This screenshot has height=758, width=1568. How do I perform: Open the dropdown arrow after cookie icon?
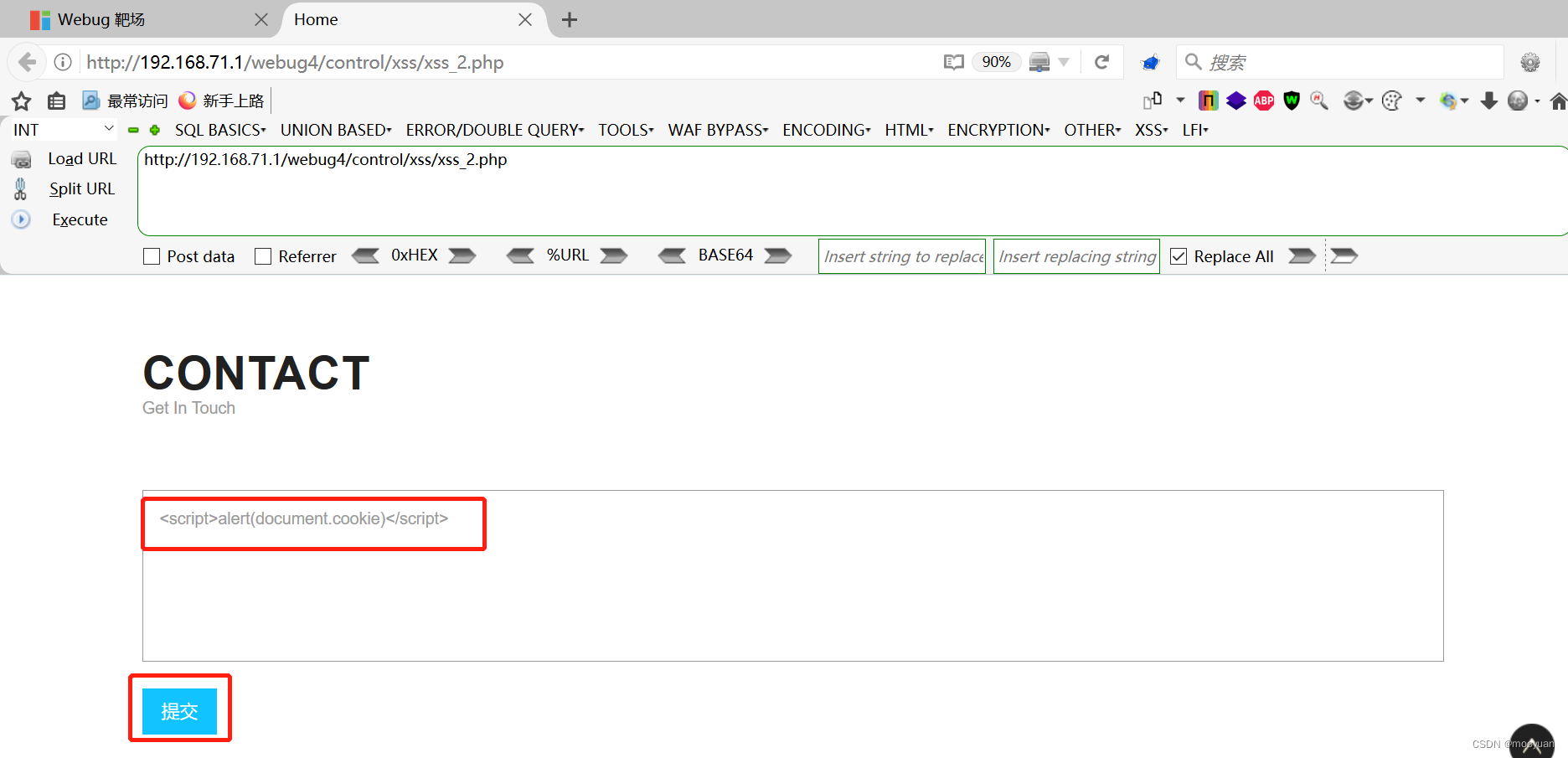point(1420,101)
